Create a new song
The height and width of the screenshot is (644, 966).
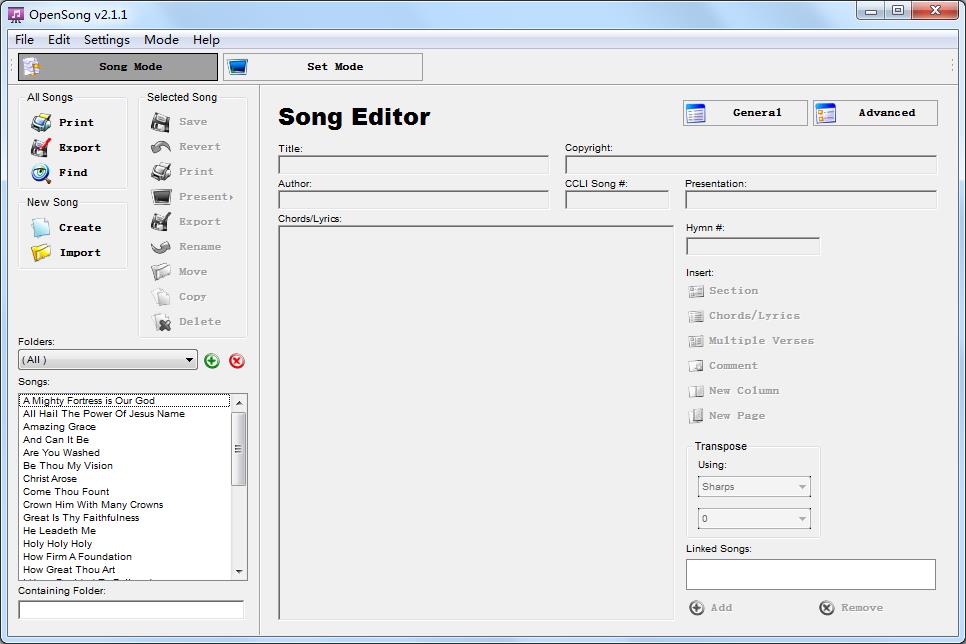[x=64, y=227]
